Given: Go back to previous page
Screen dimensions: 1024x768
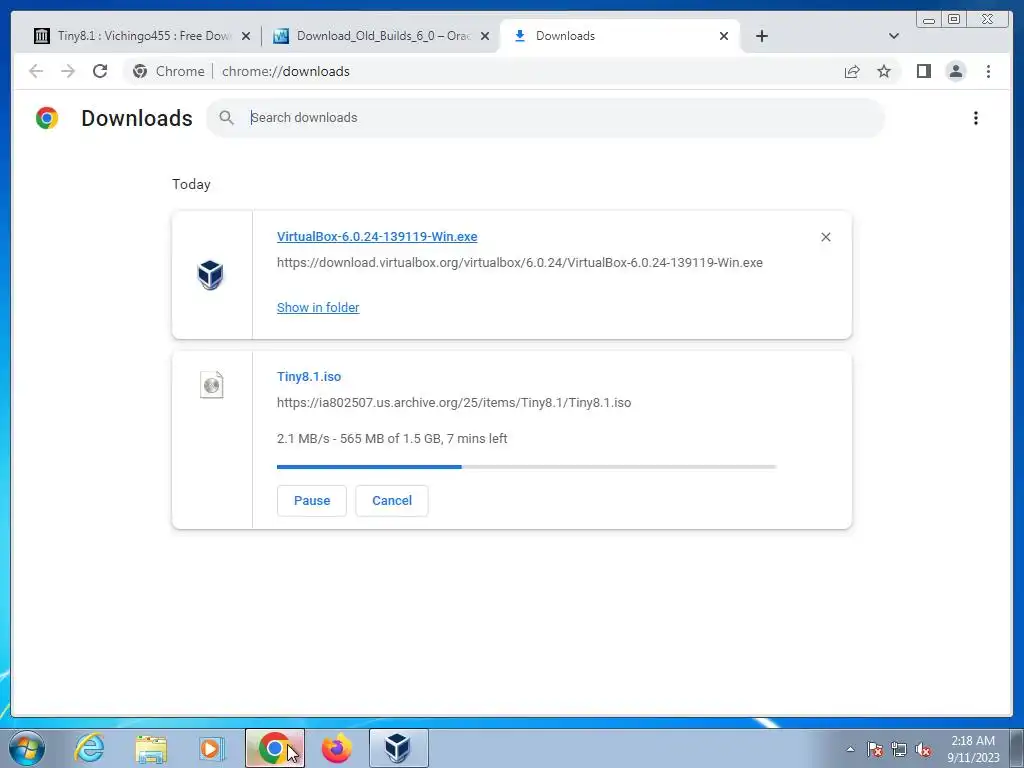Looking at the screenshot, I should (36, 71).
